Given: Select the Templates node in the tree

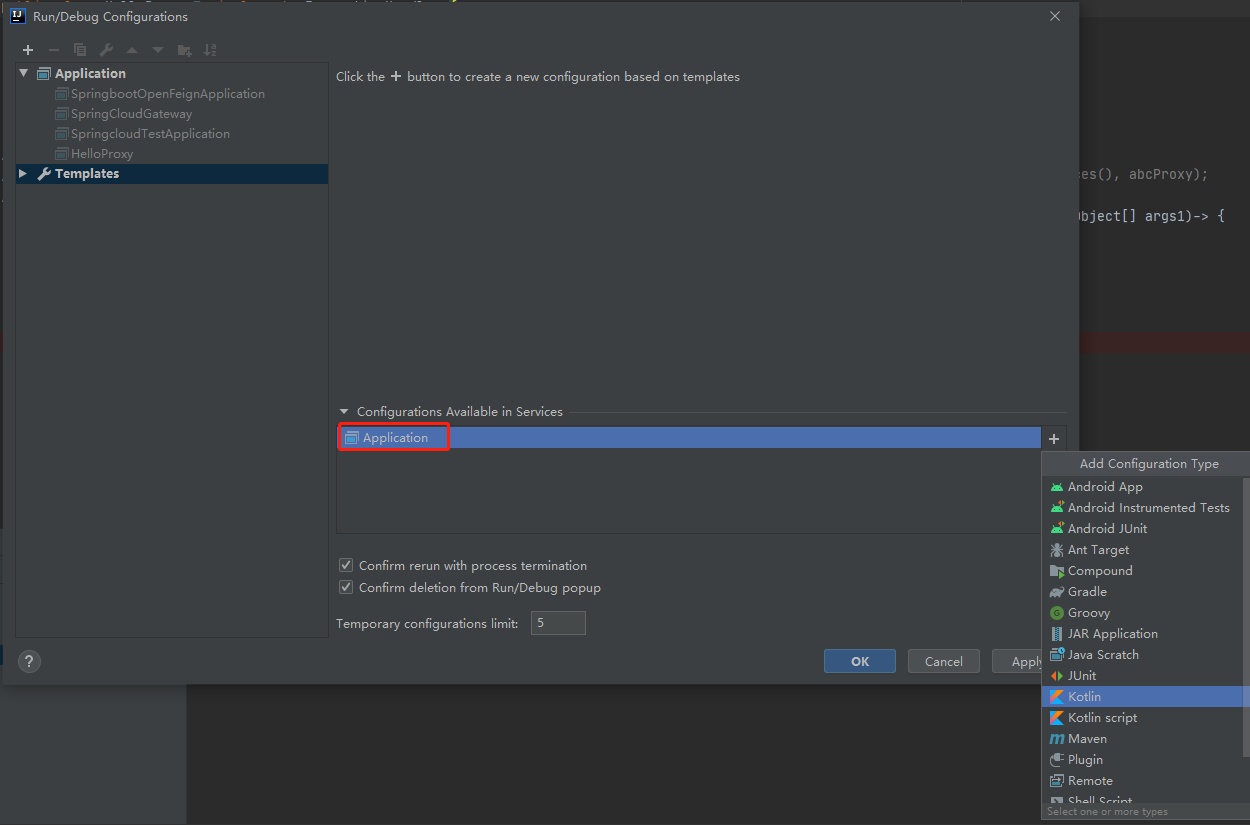Looking at the screenshot, I should pos(172,174).
